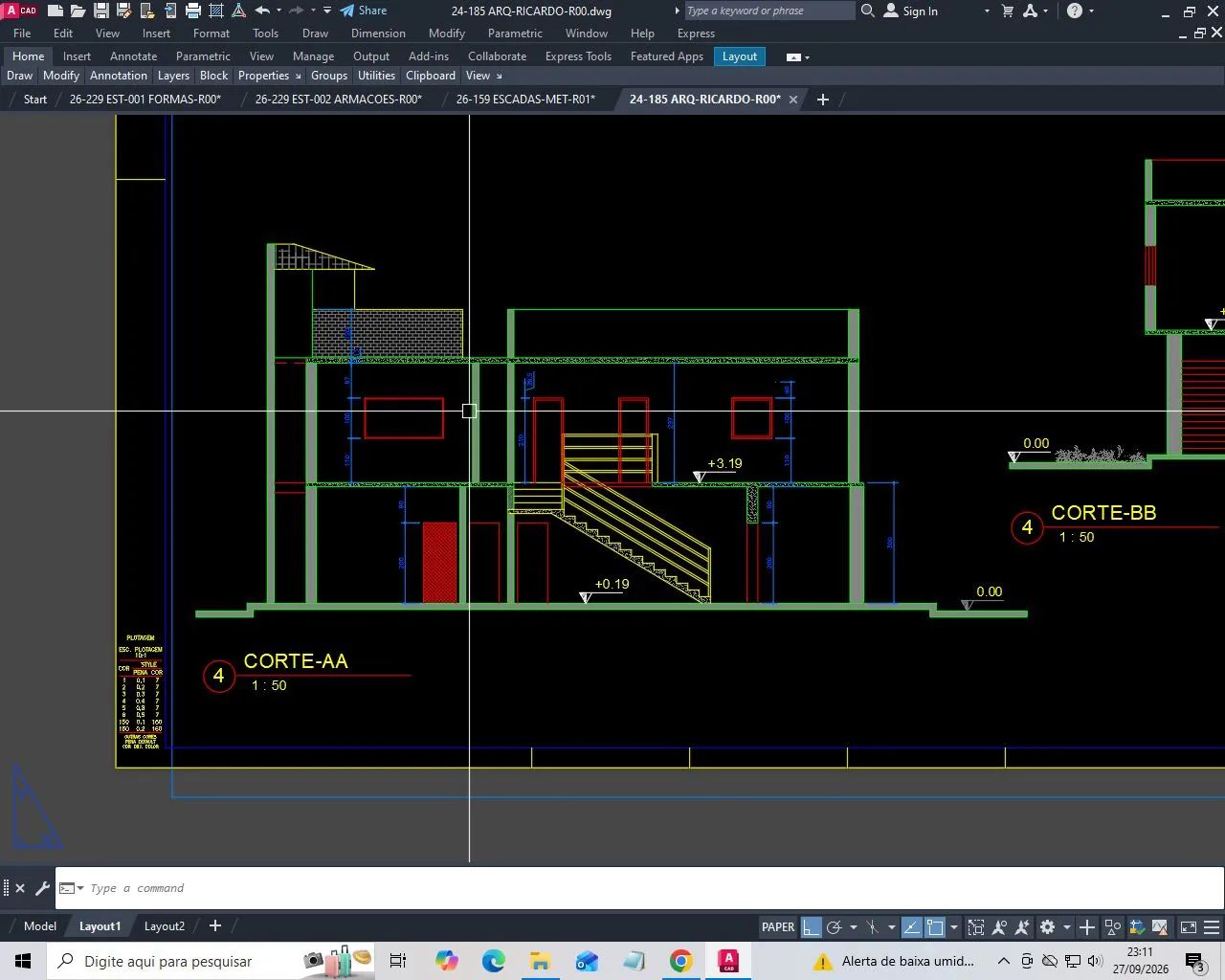The height and width of the screenshot is (980, 1225).
Task: Click the Save icon in quick access toolbar
Action: tap(100, 11)
